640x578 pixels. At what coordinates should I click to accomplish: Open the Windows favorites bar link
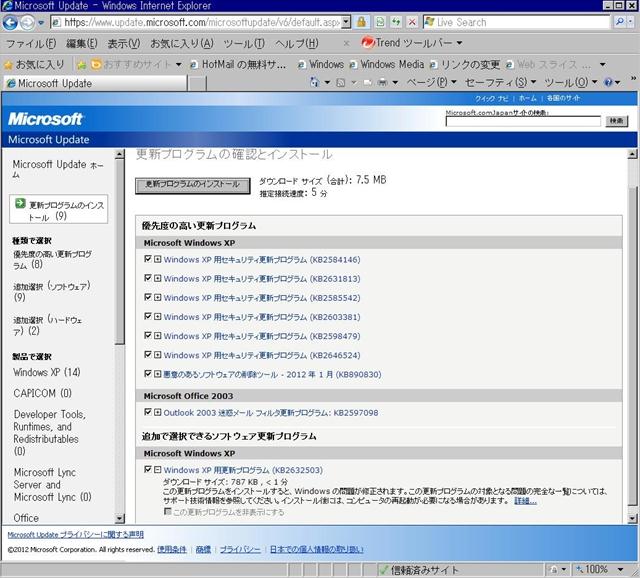tap(321, 64)
